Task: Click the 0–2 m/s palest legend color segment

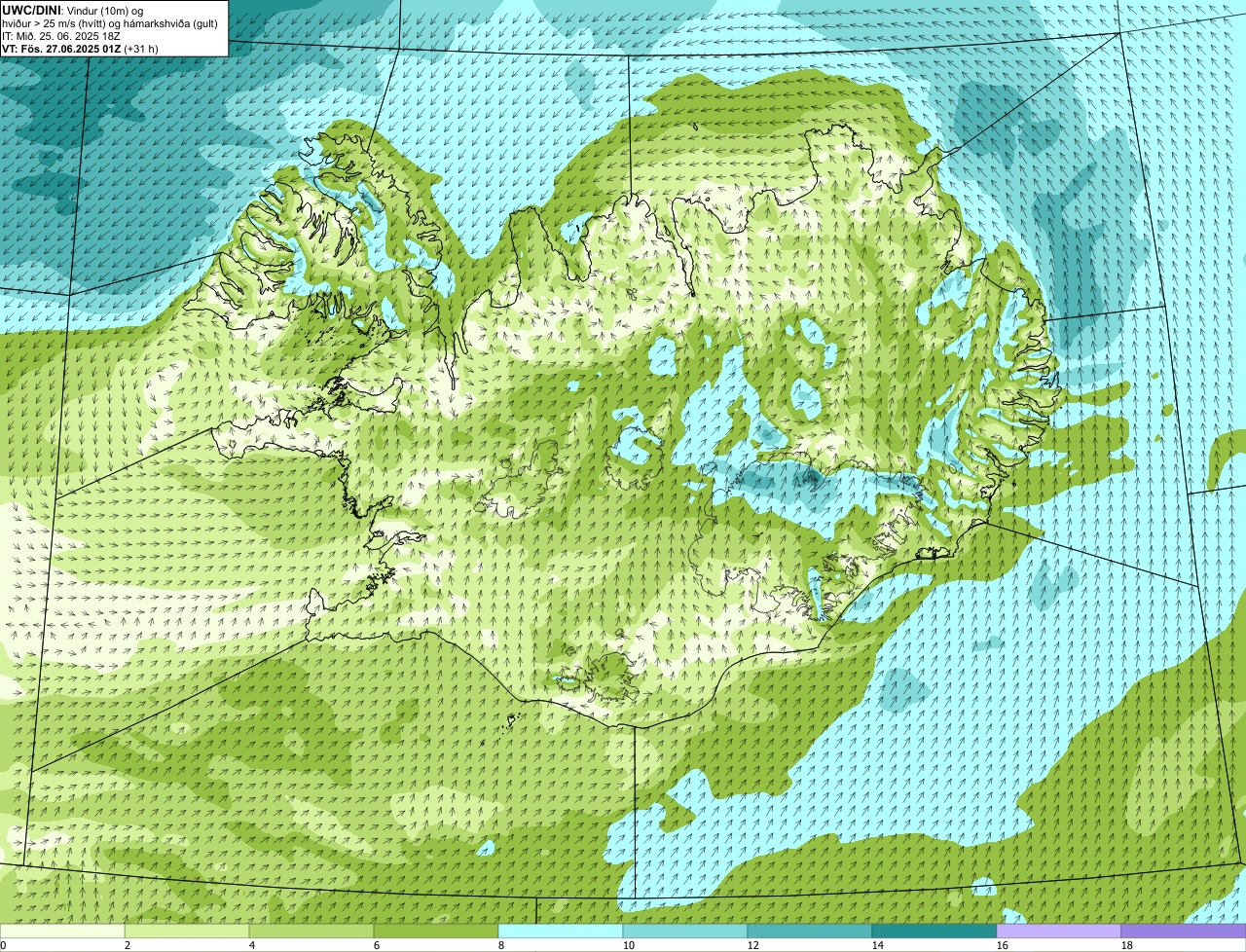Action: point(62,931)
